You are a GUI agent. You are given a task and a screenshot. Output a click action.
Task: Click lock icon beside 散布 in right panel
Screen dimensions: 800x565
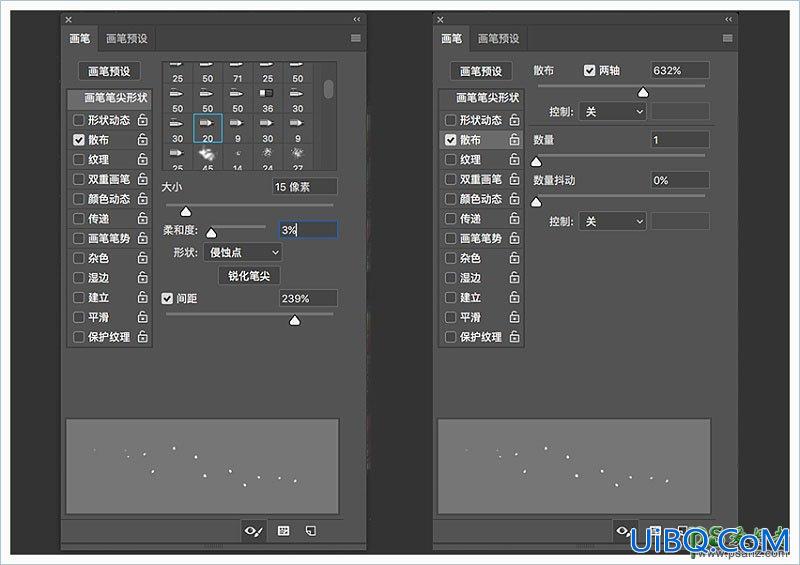(x=515, y=139)
